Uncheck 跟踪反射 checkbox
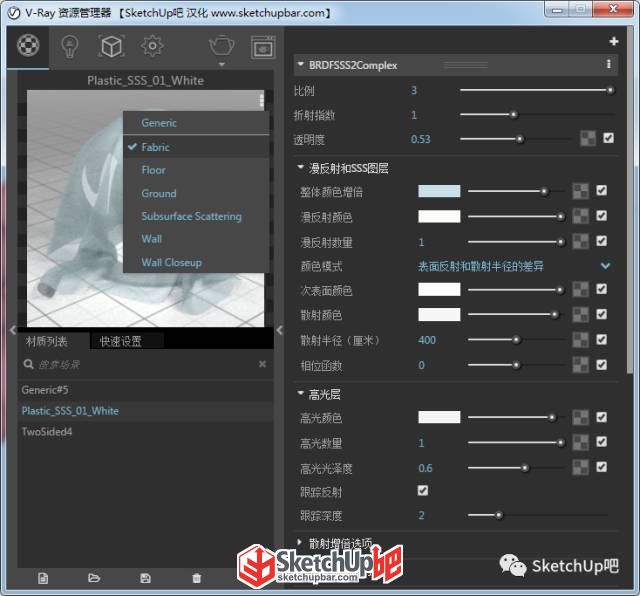Image resolution: width=640 pixels, height=596 pixels. tap(423, 490)
